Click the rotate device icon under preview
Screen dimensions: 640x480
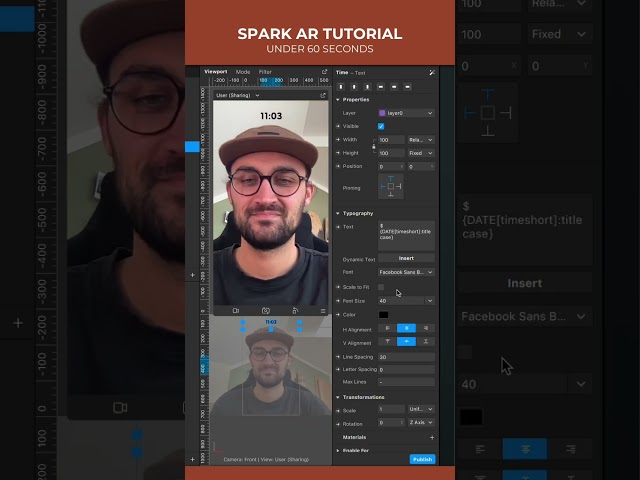coord(295,311)
